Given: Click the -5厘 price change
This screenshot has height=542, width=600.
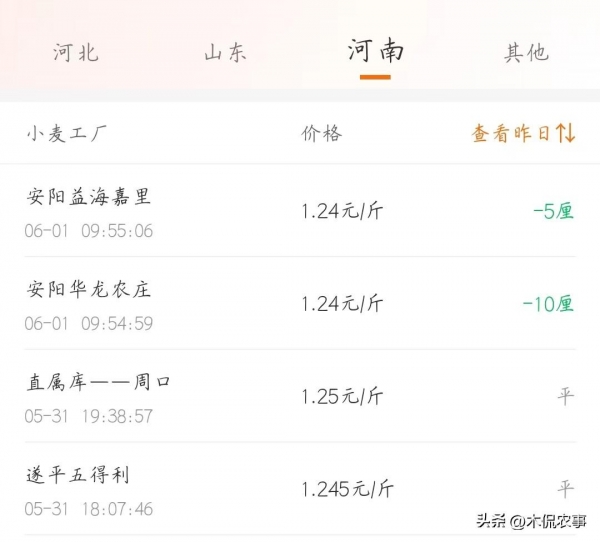Looking at the screenshot, I should (x=554, y=211).
